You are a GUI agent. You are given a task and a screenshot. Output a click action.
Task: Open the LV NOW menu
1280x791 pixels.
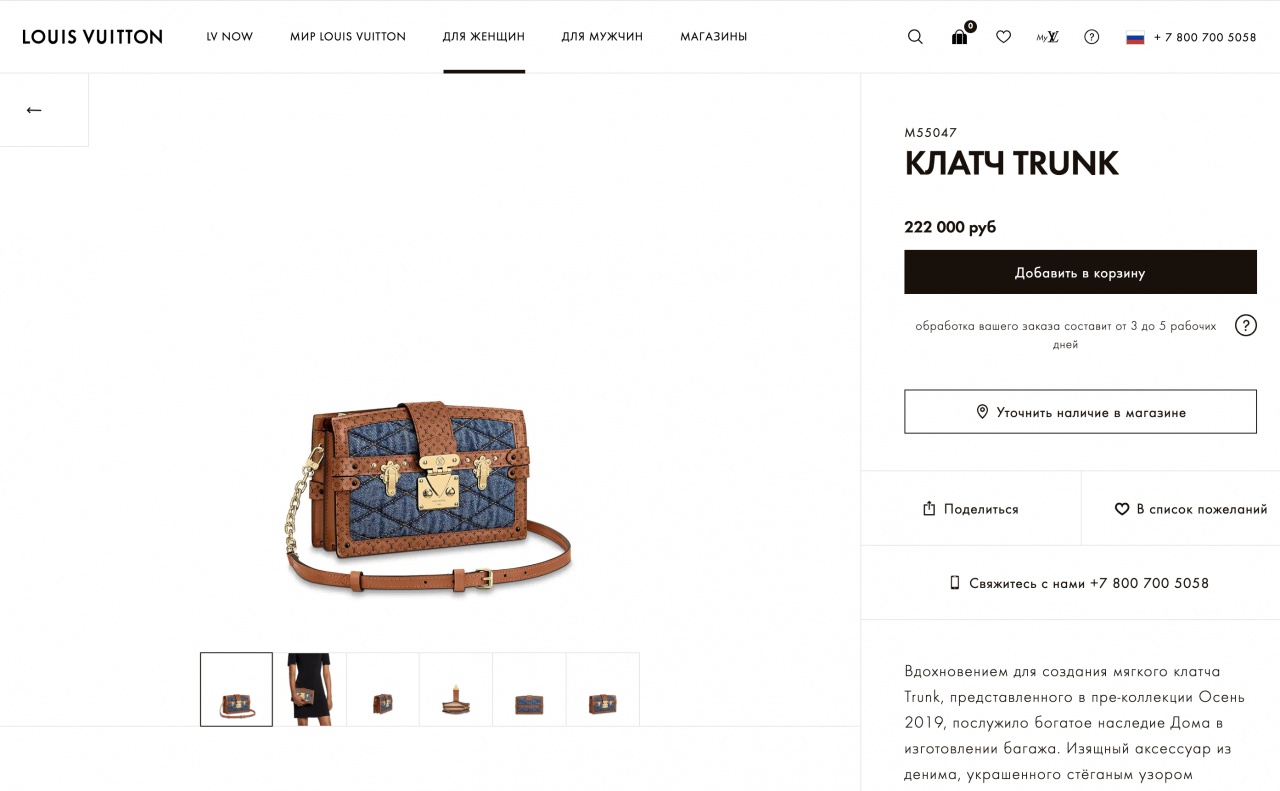pyautogui.click(x=230, y=37)
